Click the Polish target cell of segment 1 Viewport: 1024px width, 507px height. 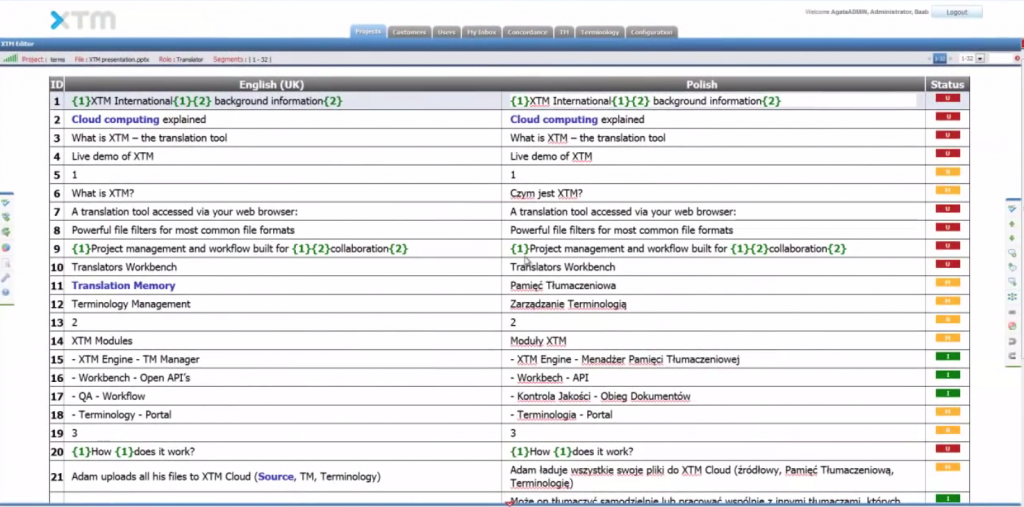[x=712, y=101]
